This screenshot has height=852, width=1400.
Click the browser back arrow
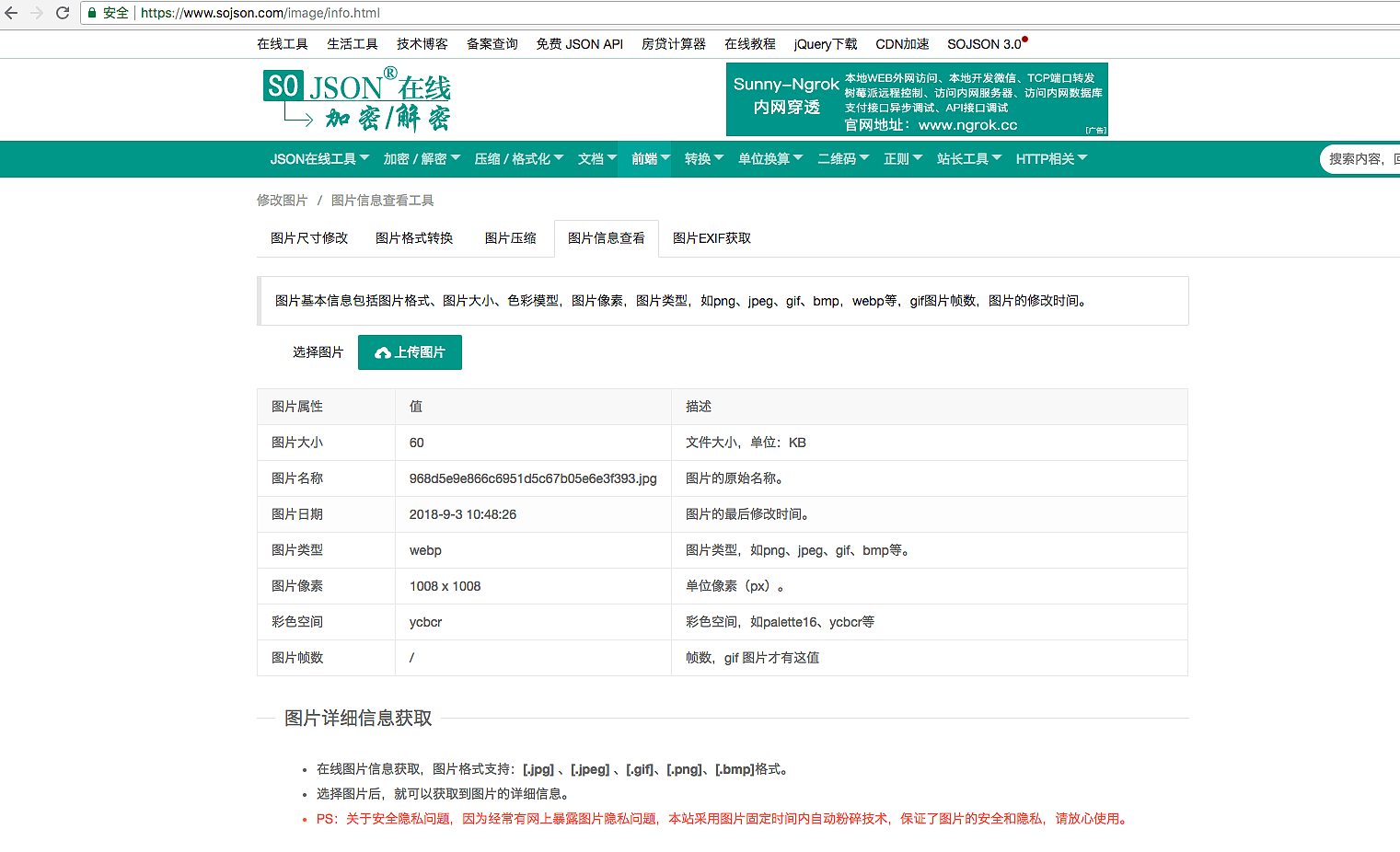tap(11, 13)
